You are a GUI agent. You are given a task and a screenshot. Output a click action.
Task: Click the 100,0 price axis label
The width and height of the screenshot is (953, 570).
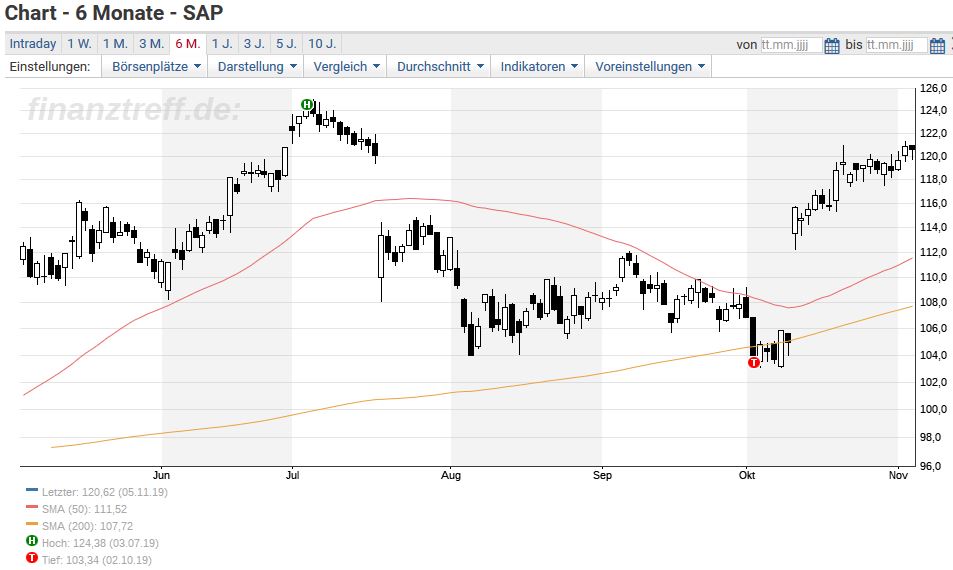pos(934,409)
